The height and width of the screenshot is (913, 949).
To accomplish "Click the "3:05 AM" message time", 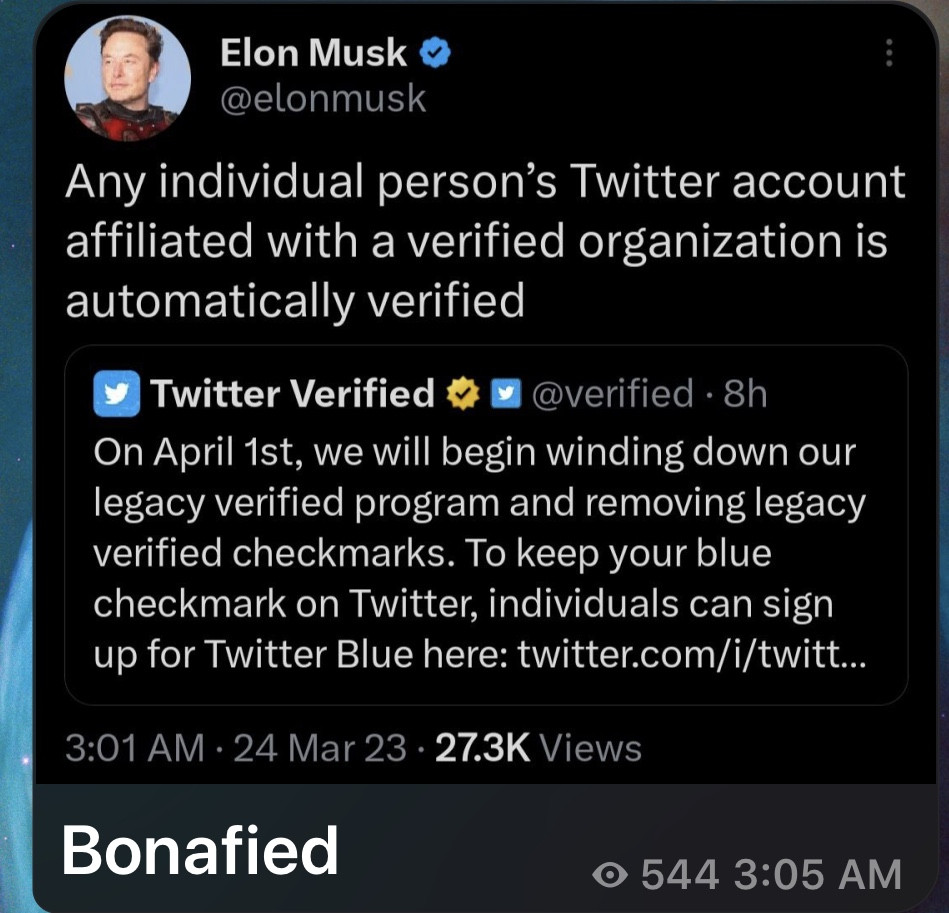I will click(817, 874).
